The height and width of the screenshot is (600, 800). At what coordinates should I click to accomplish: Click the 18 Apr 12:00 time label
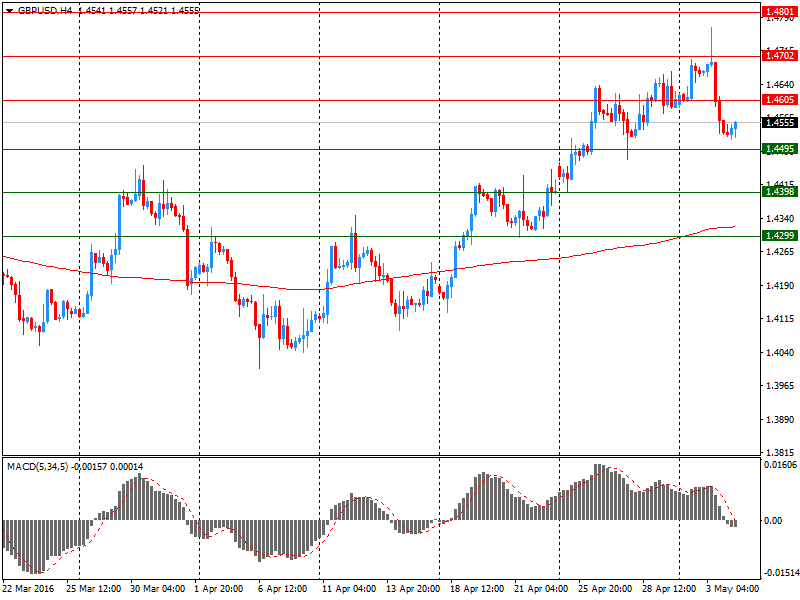[x=477, y=588]
